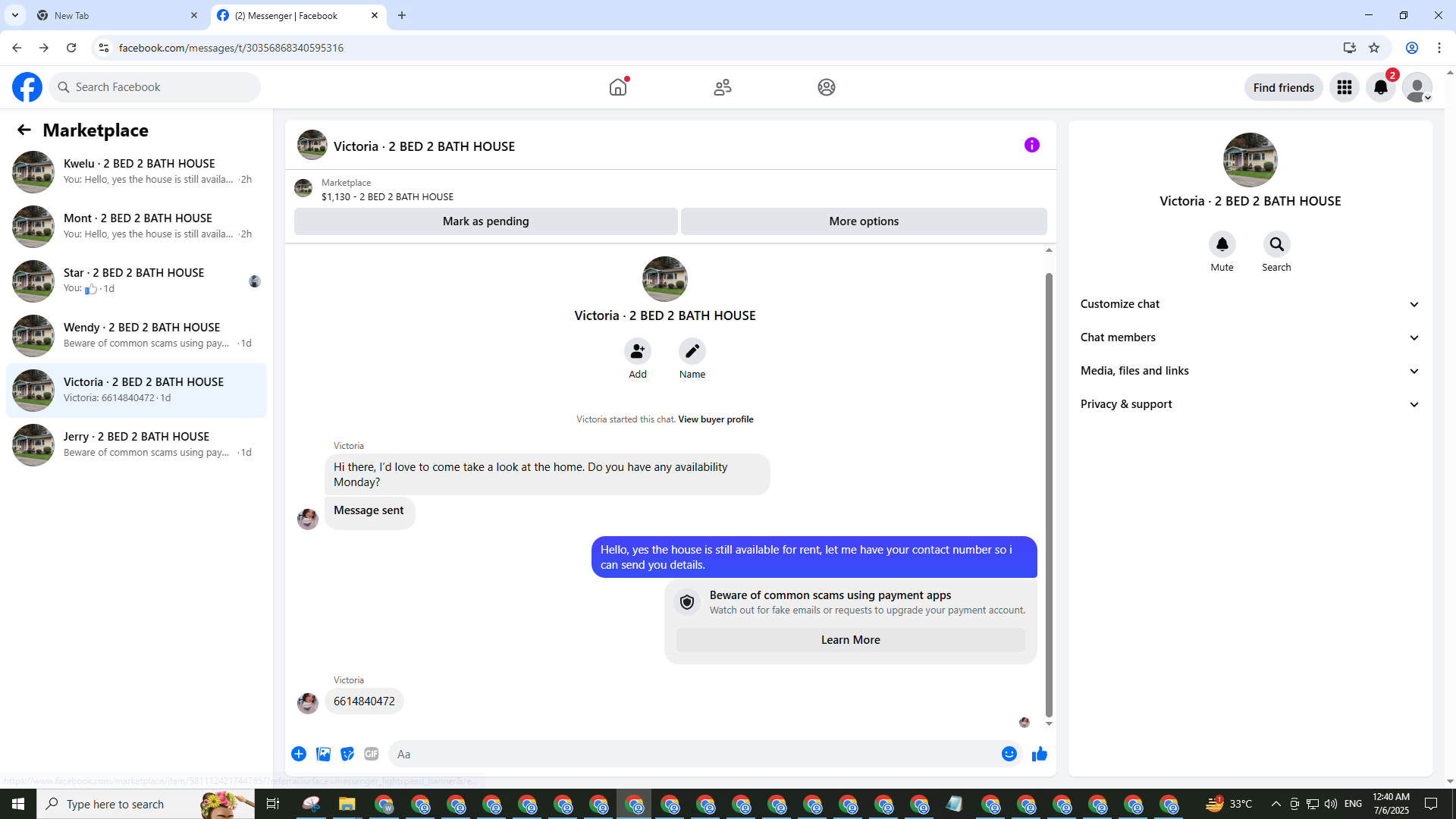Screen dimensions: 1456x819
Task: Expand Chat members section
Action: (1249, 337)
